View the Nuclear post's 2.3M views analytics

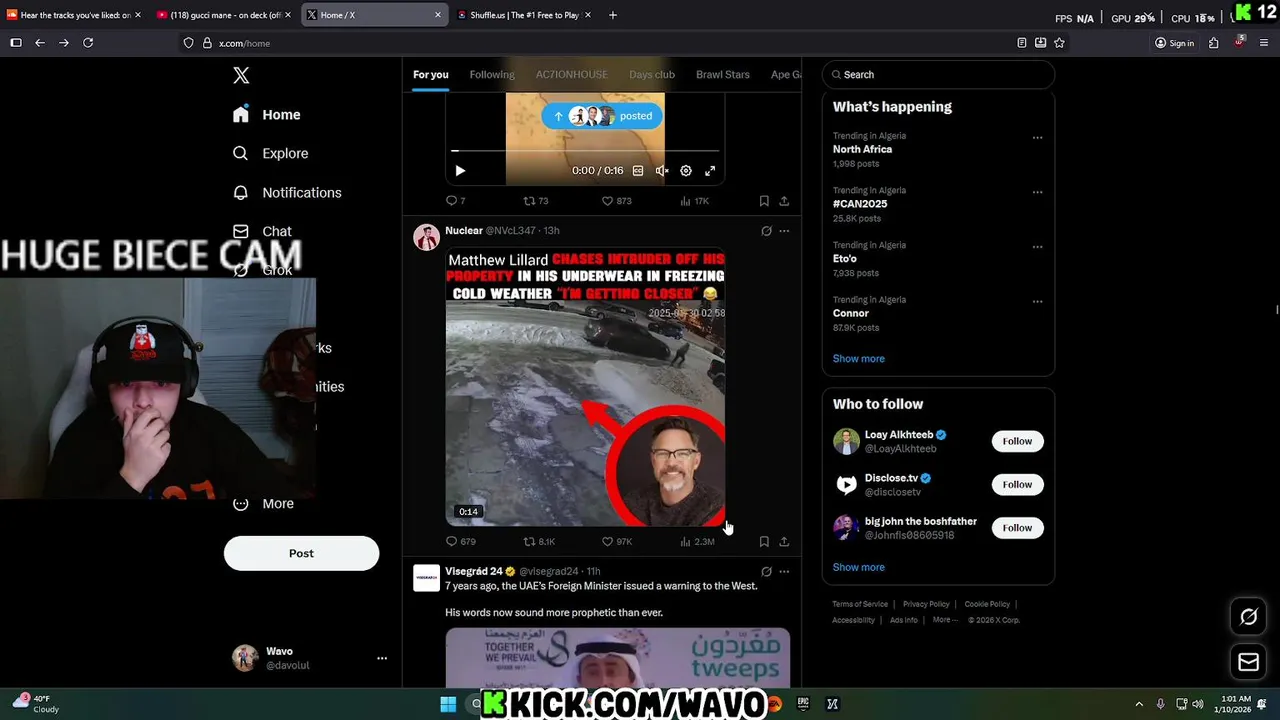(697, 542)
